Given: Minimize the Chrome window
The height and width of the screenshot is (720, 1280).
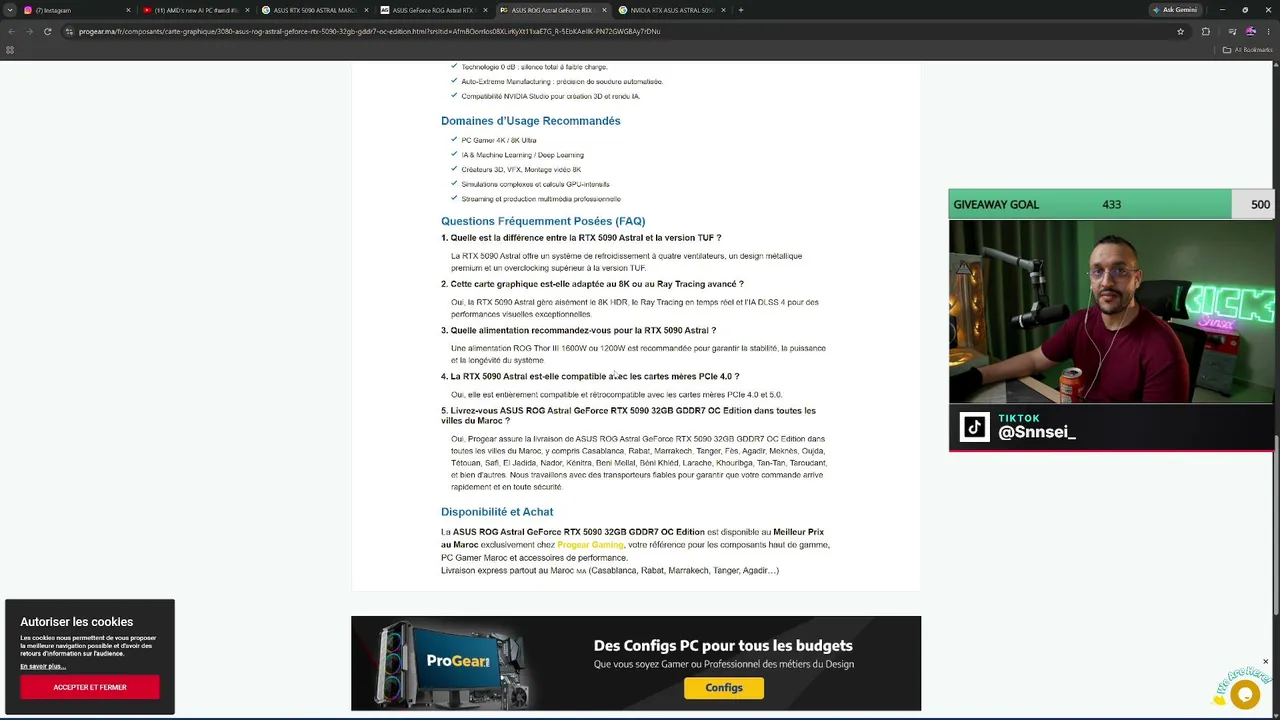Looking at the screenshot, I should tap(1222, 10).
